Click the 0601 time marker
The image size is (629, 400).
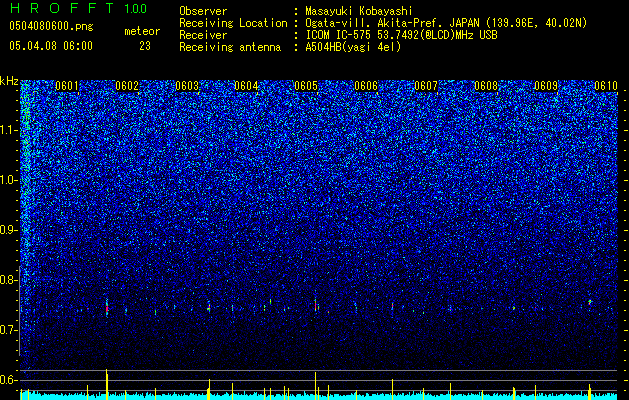pyautogui.click(x=67, y=86)
